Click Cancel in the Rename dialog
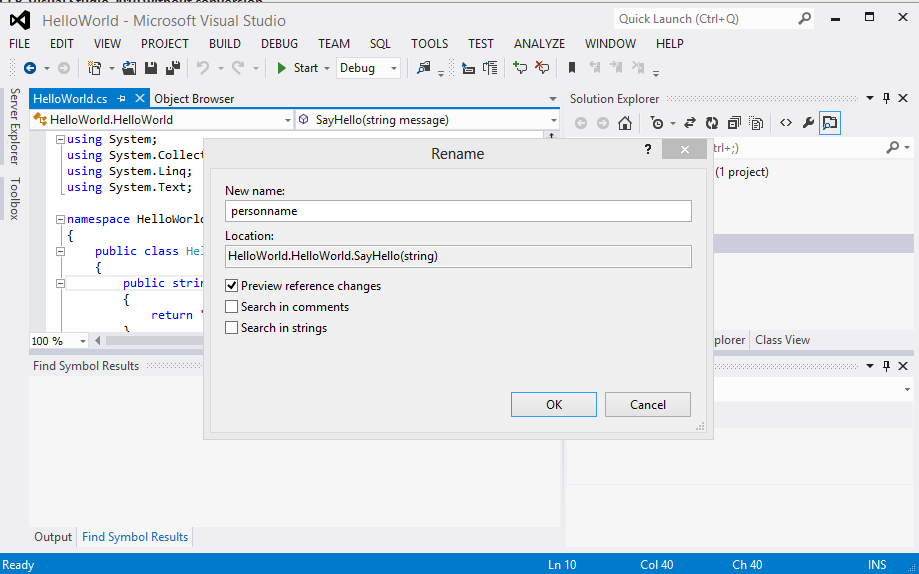Viewport: 919px width, 574px height. point(648,405)
